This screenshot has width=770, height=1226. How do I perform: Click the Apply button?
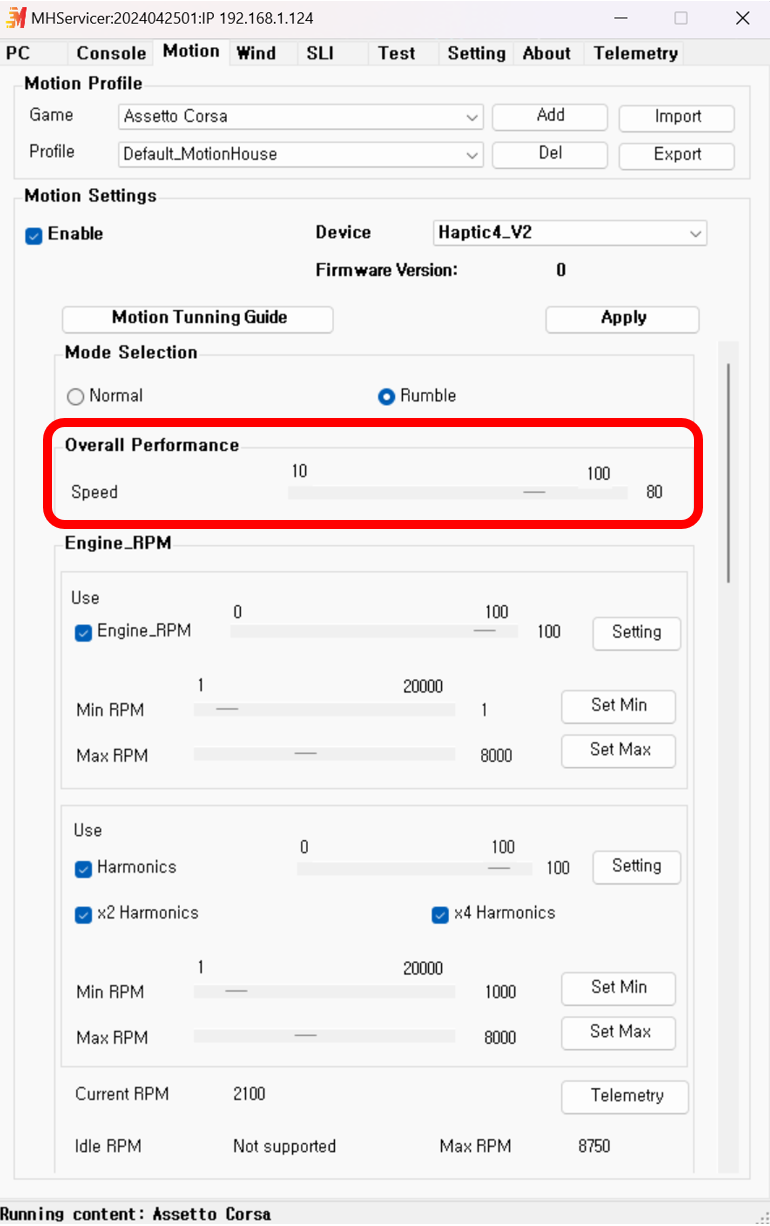[x=623, y=319]
